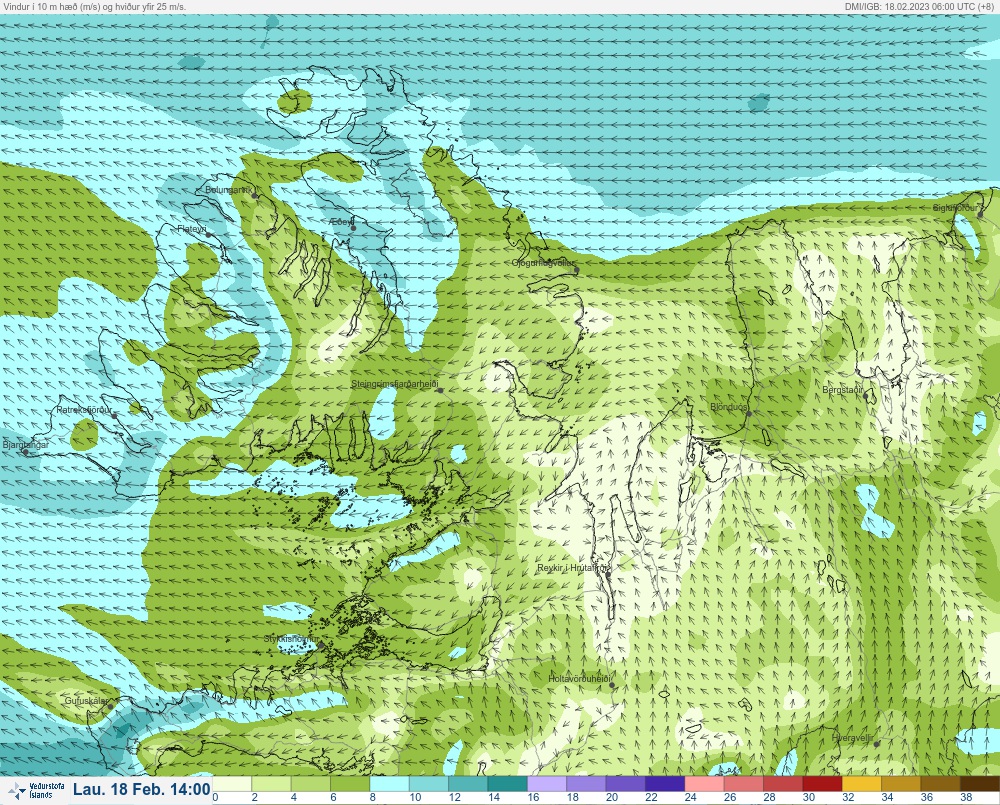1000x805 pixels.
Task: Pick the 20–22 m/s purple legend swatch
Action: [x=626, y=784]
